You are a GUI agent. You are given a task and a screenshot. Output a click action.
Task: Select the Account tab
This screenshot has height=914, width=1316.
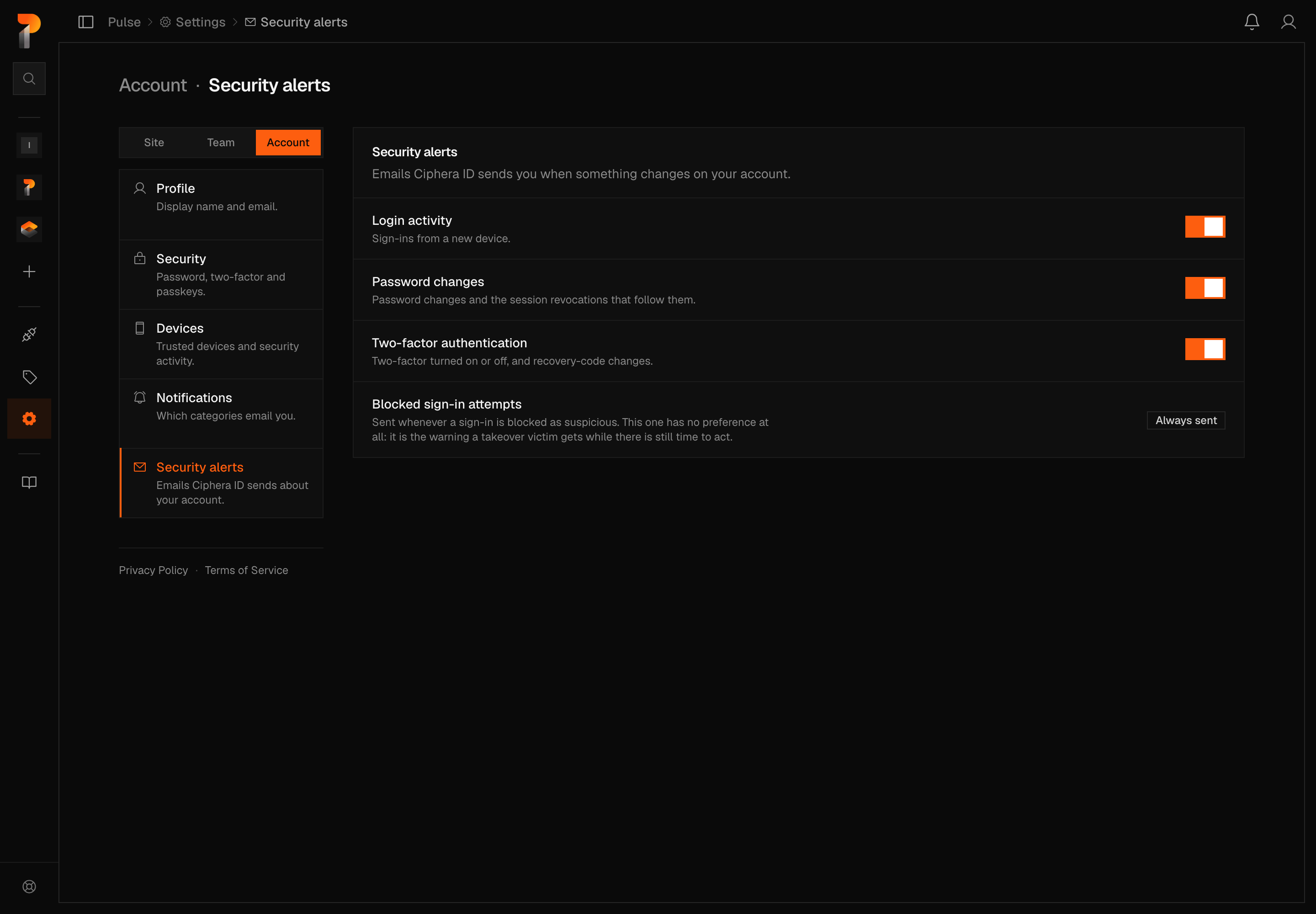point(288,143)
